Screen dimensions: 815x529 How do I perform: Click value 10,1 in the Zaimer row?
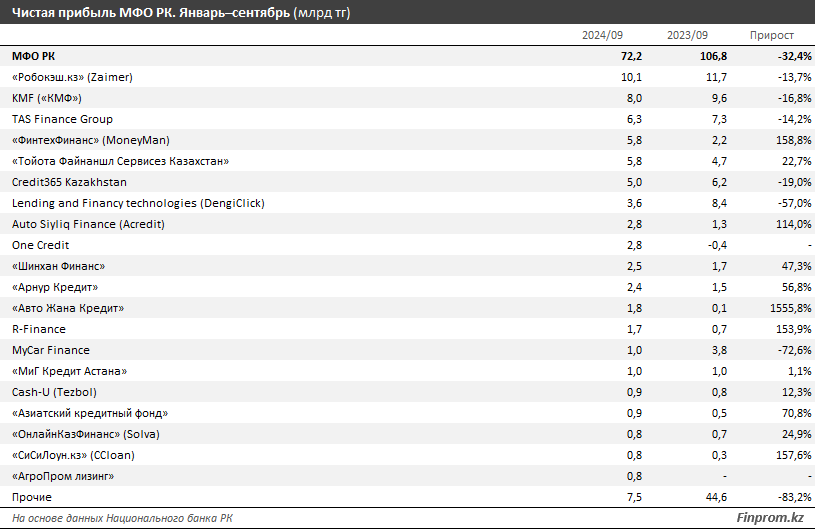631,77
